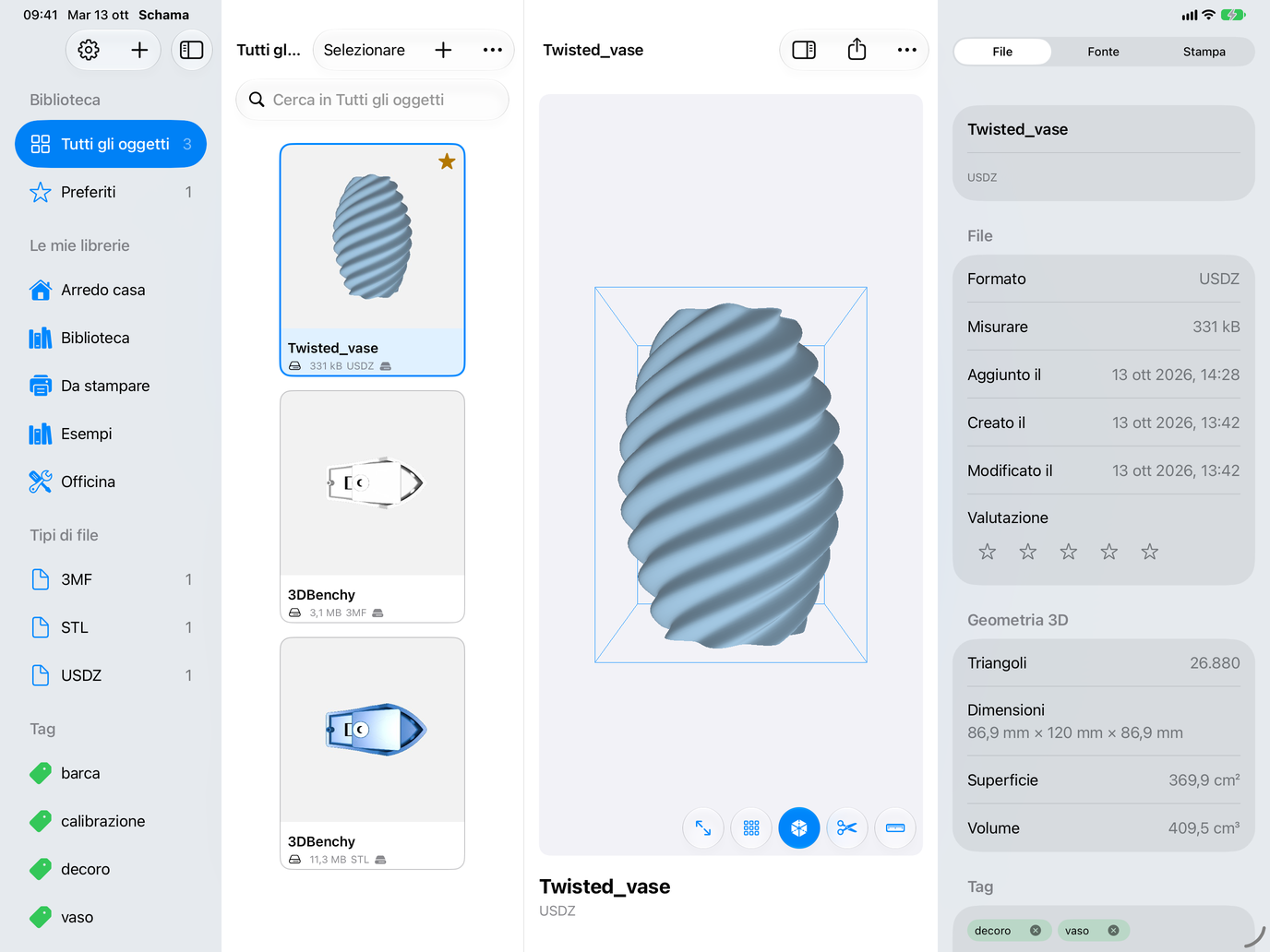Viewport: 1270px width, 952px height.
Task: Open the grid arrangement tool
Action: point(751,828)
